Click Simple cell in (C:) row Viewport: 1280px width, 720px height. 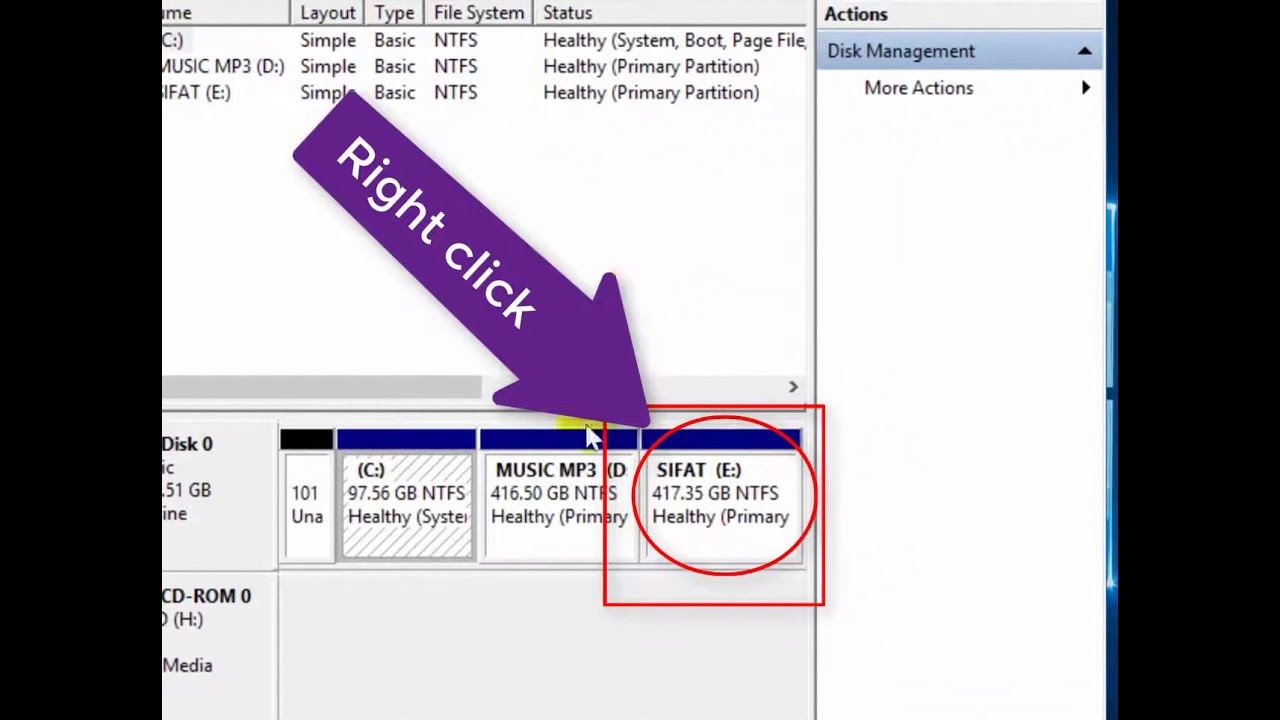click(x=328, y=40)
